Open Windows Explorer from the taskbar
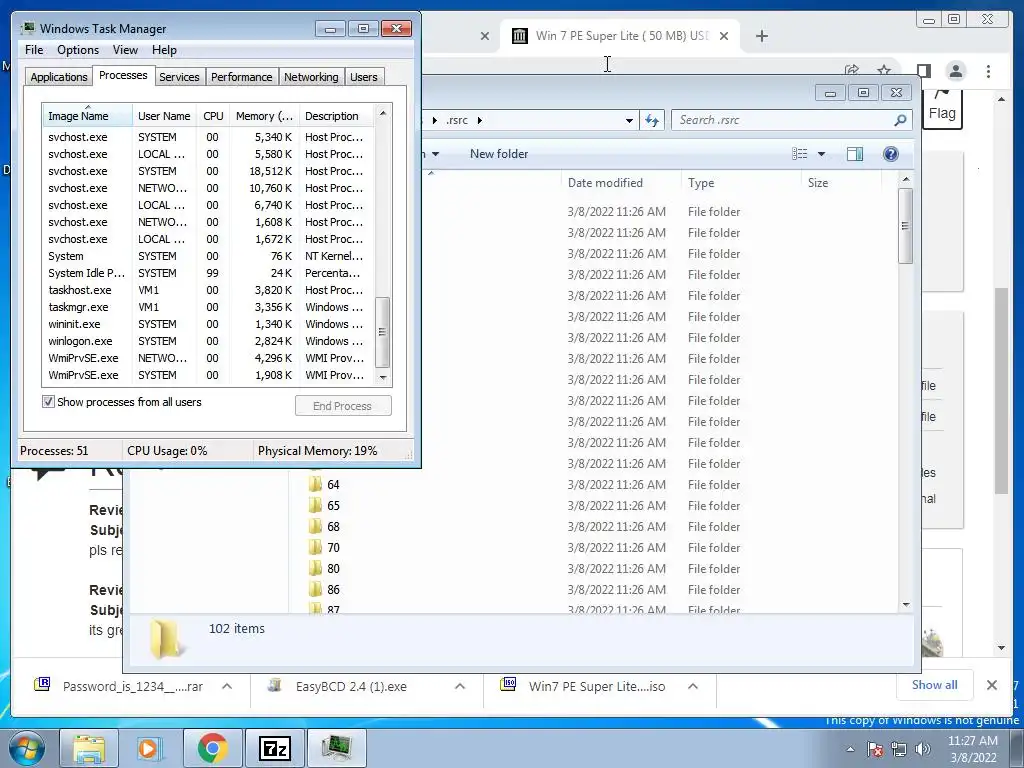 89,748
